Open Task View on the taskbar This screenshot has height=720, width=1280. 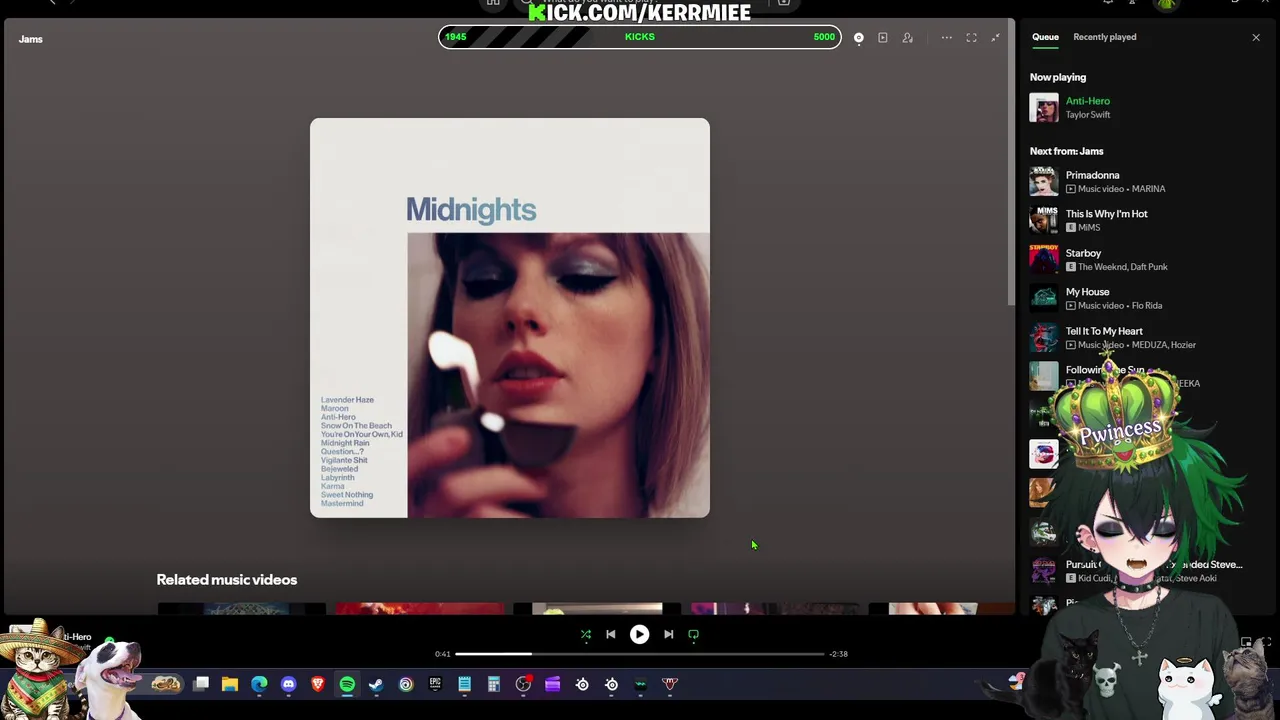tap(201, 684)
